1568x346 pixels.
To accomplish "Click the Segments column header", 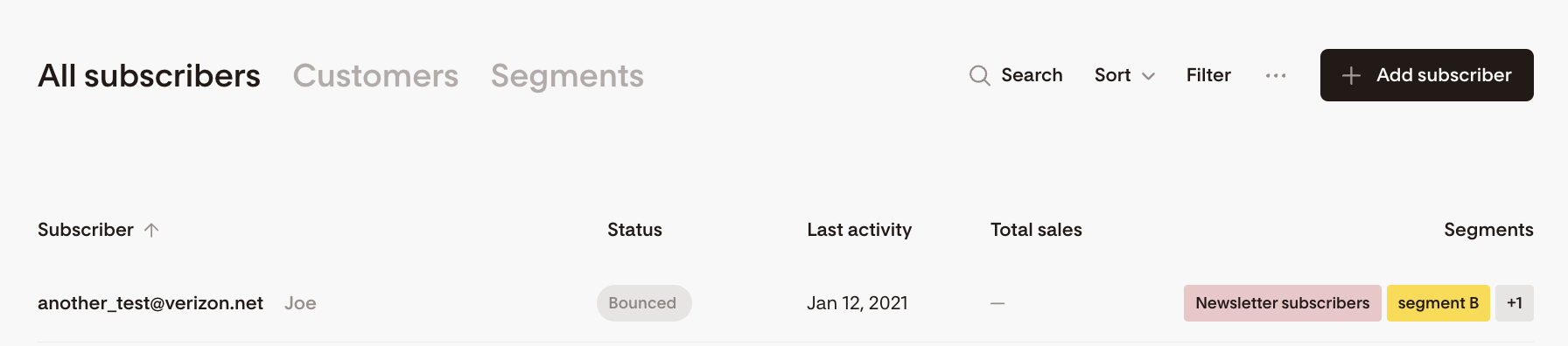I will [1488, 230].
